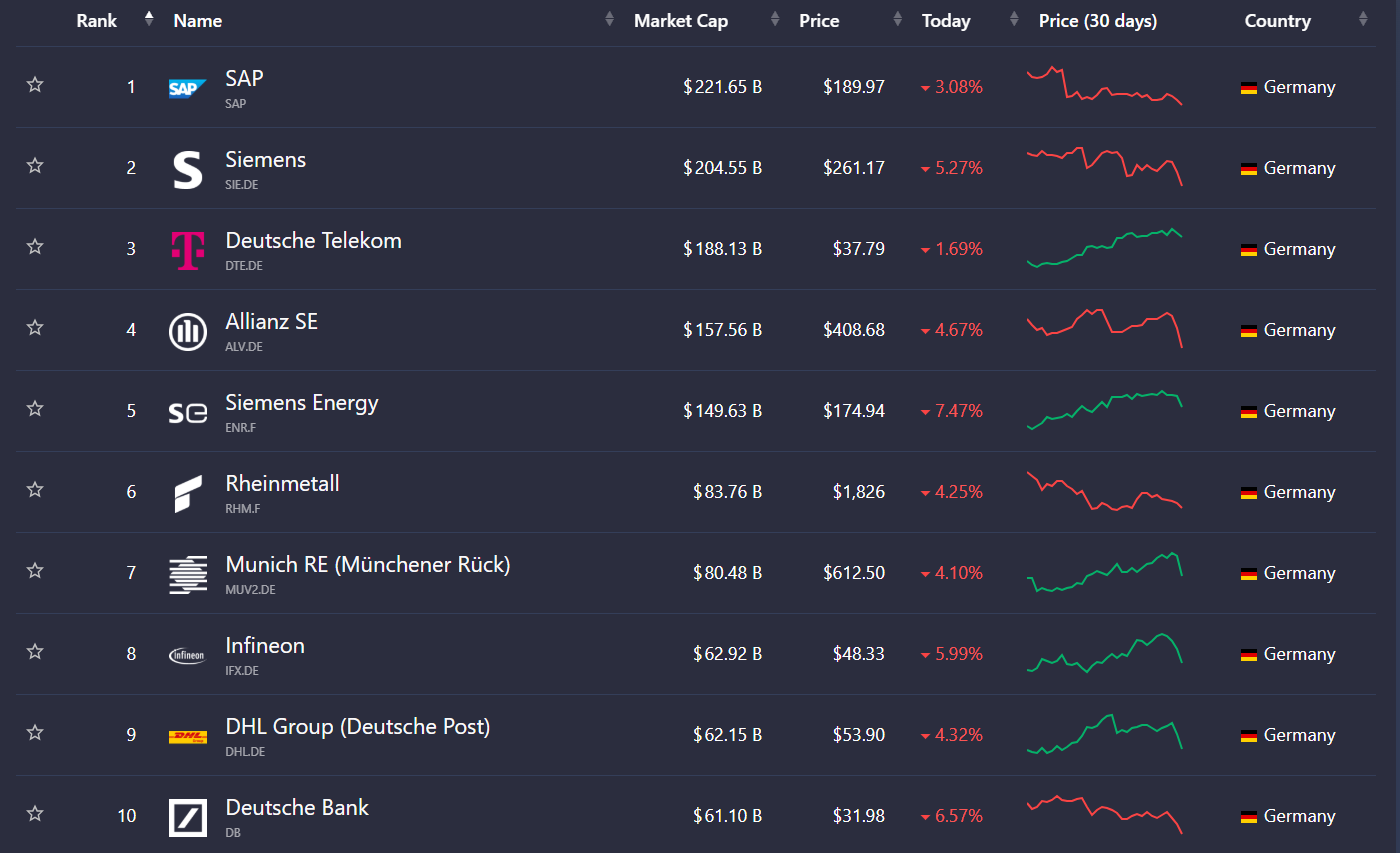Open the Allianz SE company link
The image size is (1400, 853).
(x=272, y=321)
